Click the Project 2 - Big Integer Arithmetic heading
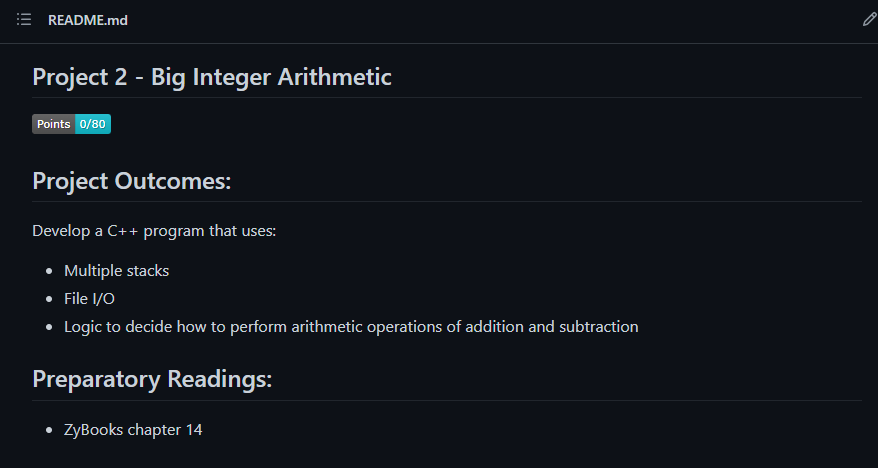 coord(212,77)
